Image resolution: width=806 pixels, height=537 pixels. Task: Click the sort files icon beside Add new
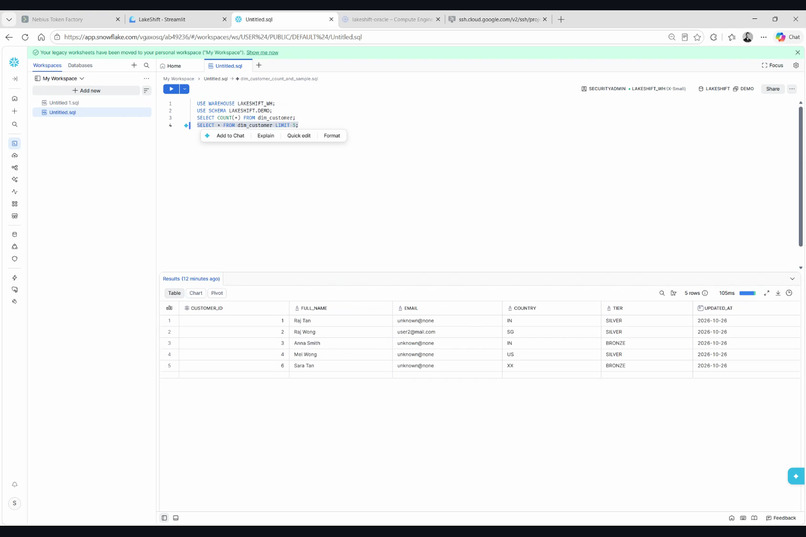pos(146,90)
